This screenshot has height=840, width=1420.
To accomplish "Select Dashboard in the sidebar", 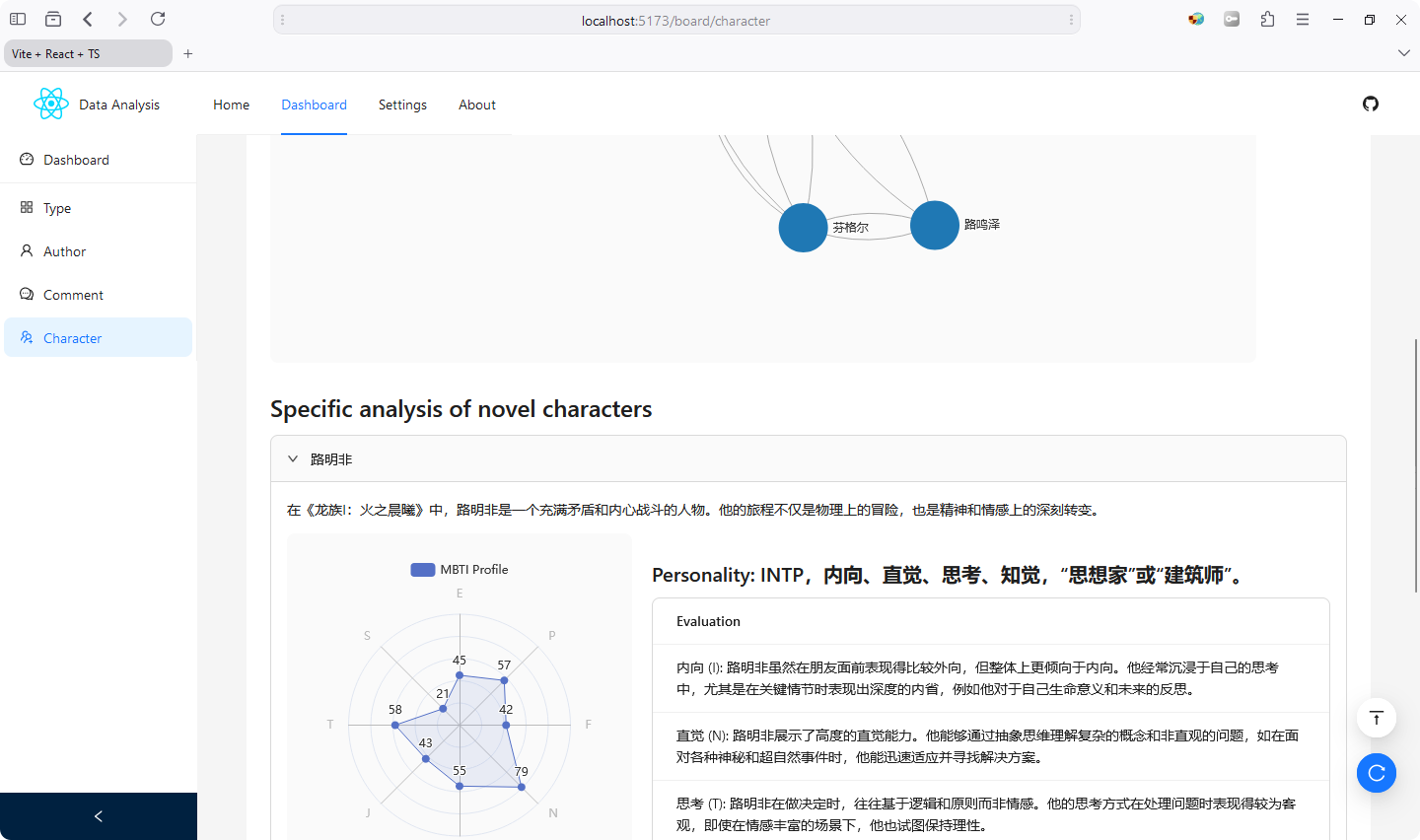I will (x=99, y=160).
